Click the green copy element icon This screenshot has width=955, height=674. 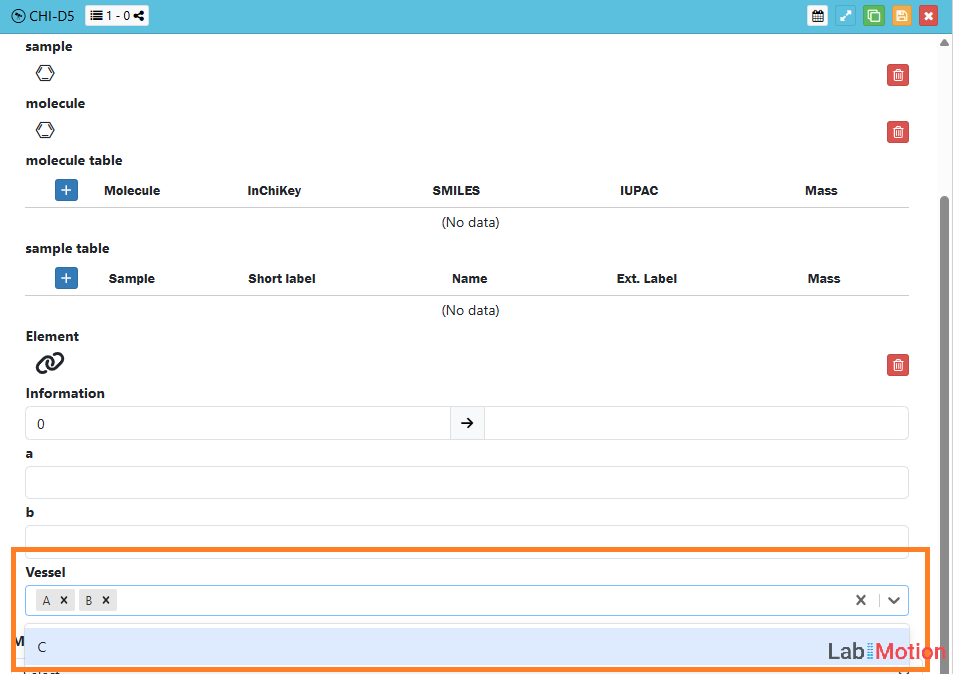point(873,16)
